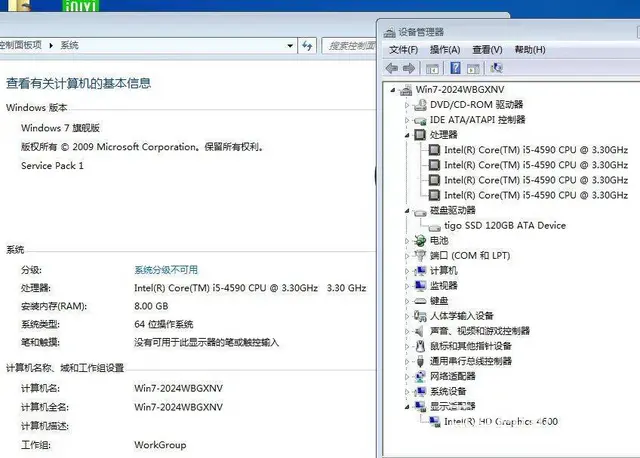Expand the 计算机 node
Image resolution: width=640 pixels, height=458 pixels.
(x=407, y=271)
